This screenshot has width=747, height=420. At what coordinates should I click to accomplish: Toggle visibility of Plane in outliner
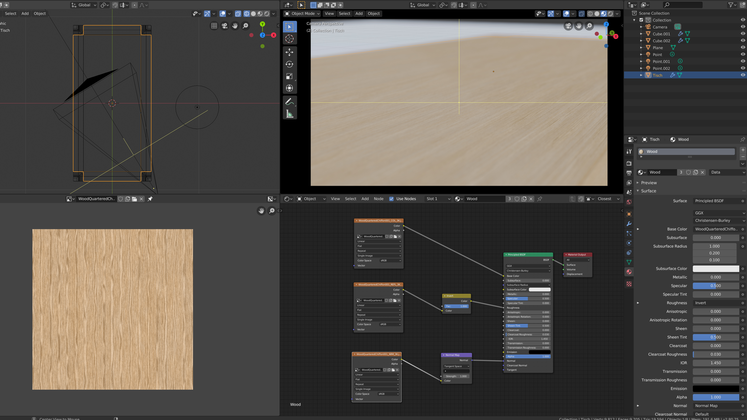coord(742,47)
